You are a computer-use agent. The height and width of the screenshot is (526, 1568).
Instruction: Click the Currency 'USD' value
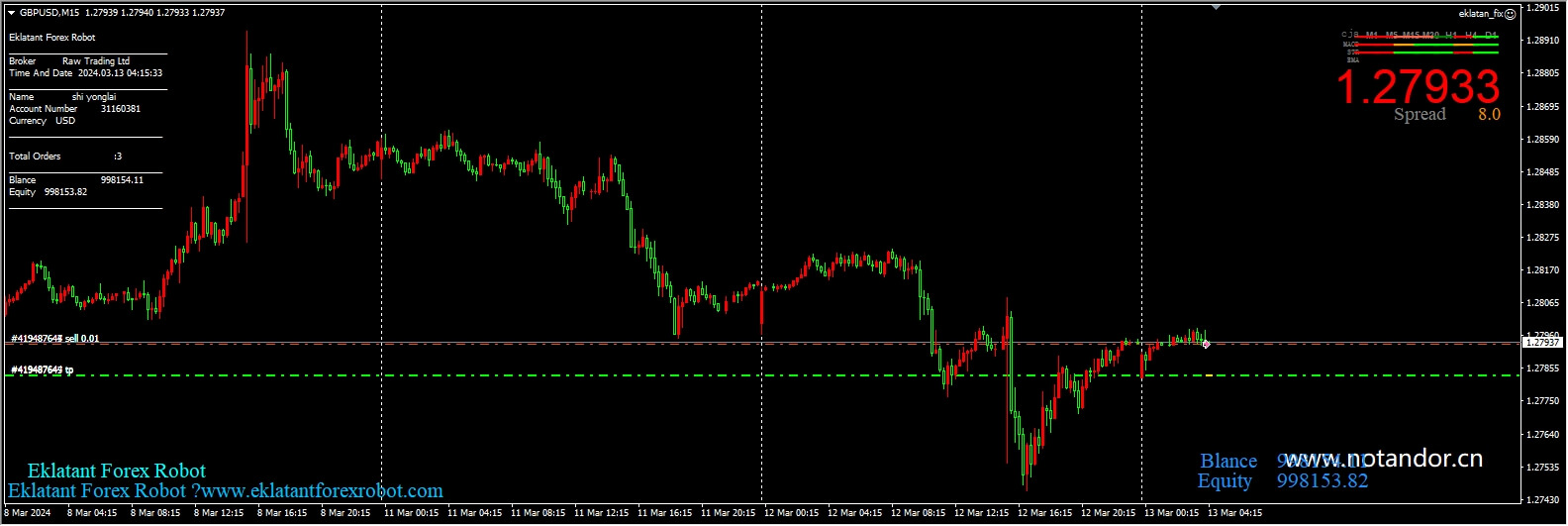tap(65, 121)
